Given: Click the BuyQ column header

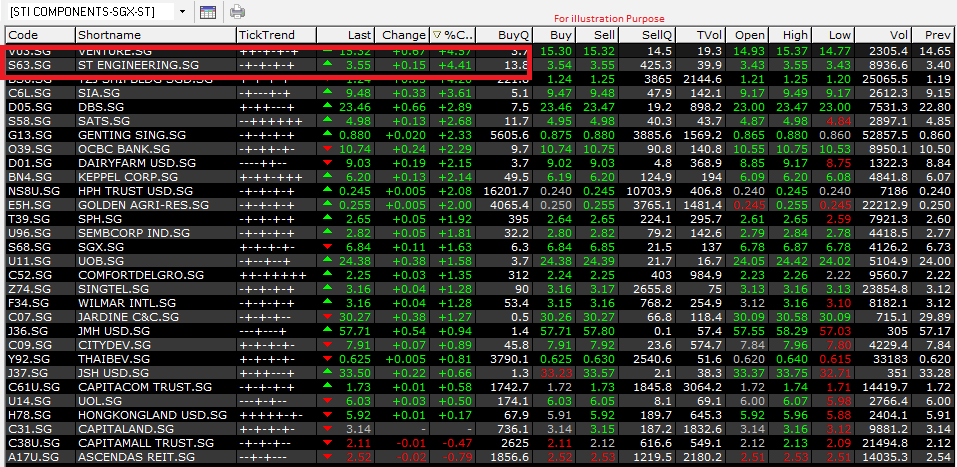Looking at the screenshot, I should pos(504,35).
